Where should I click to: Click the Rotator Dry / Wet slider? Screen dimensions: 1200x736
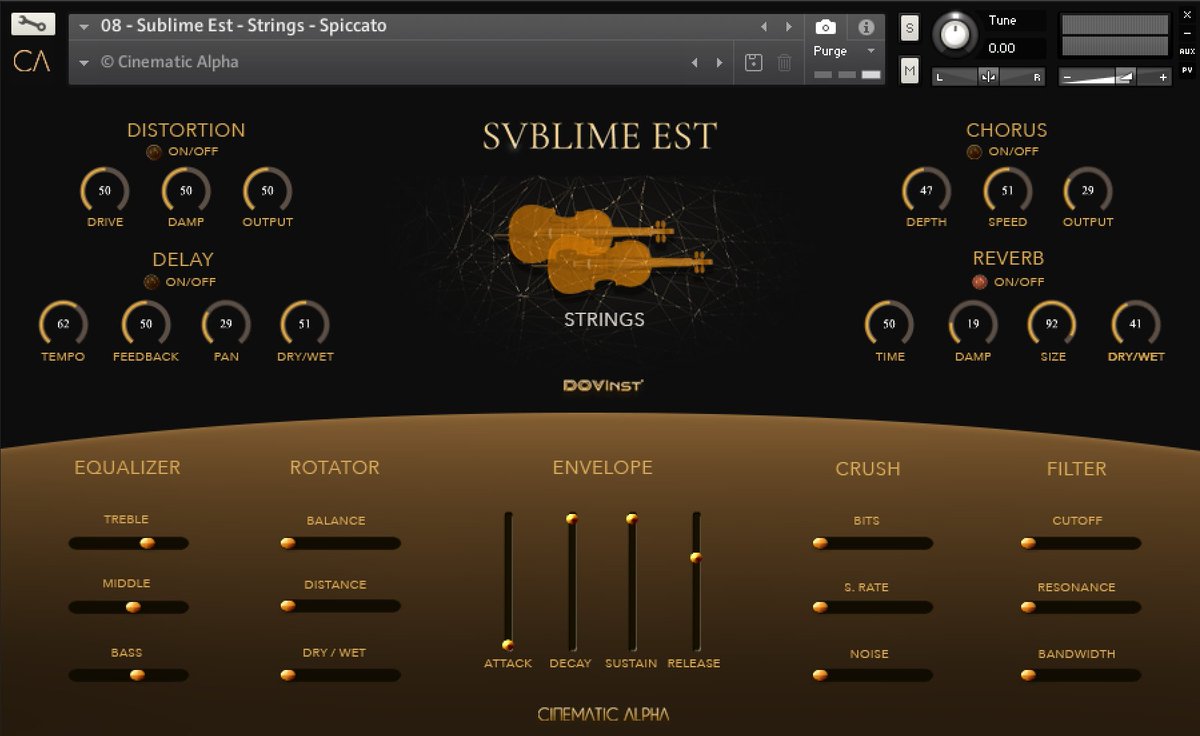tap(340, 675)
